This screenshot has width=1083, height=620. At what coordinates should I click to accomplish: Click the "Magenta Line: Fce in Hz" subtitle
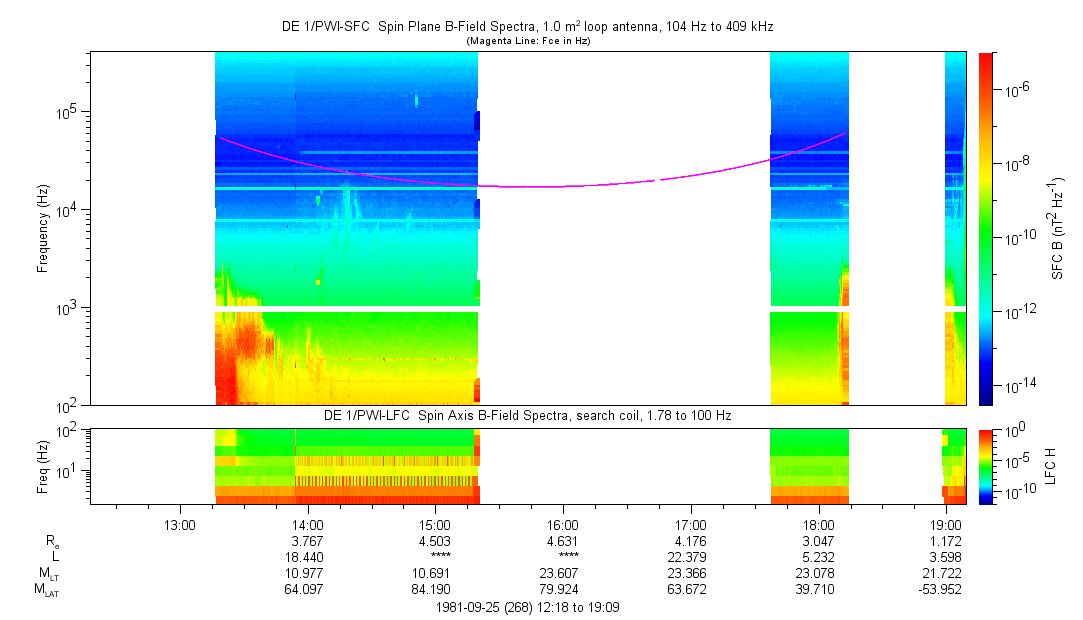[527, 41]
